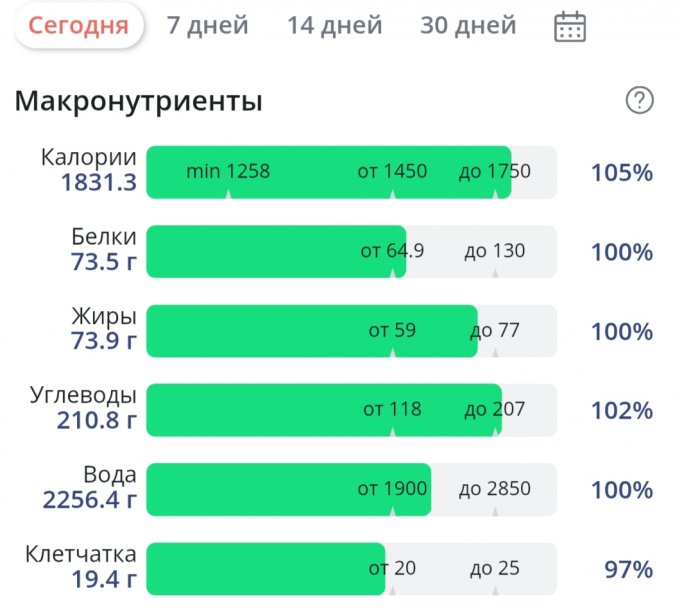Screen dimensions: 680x613
Task: Tap the Вода 2256.4 г label
Action: tap(90, 488)
